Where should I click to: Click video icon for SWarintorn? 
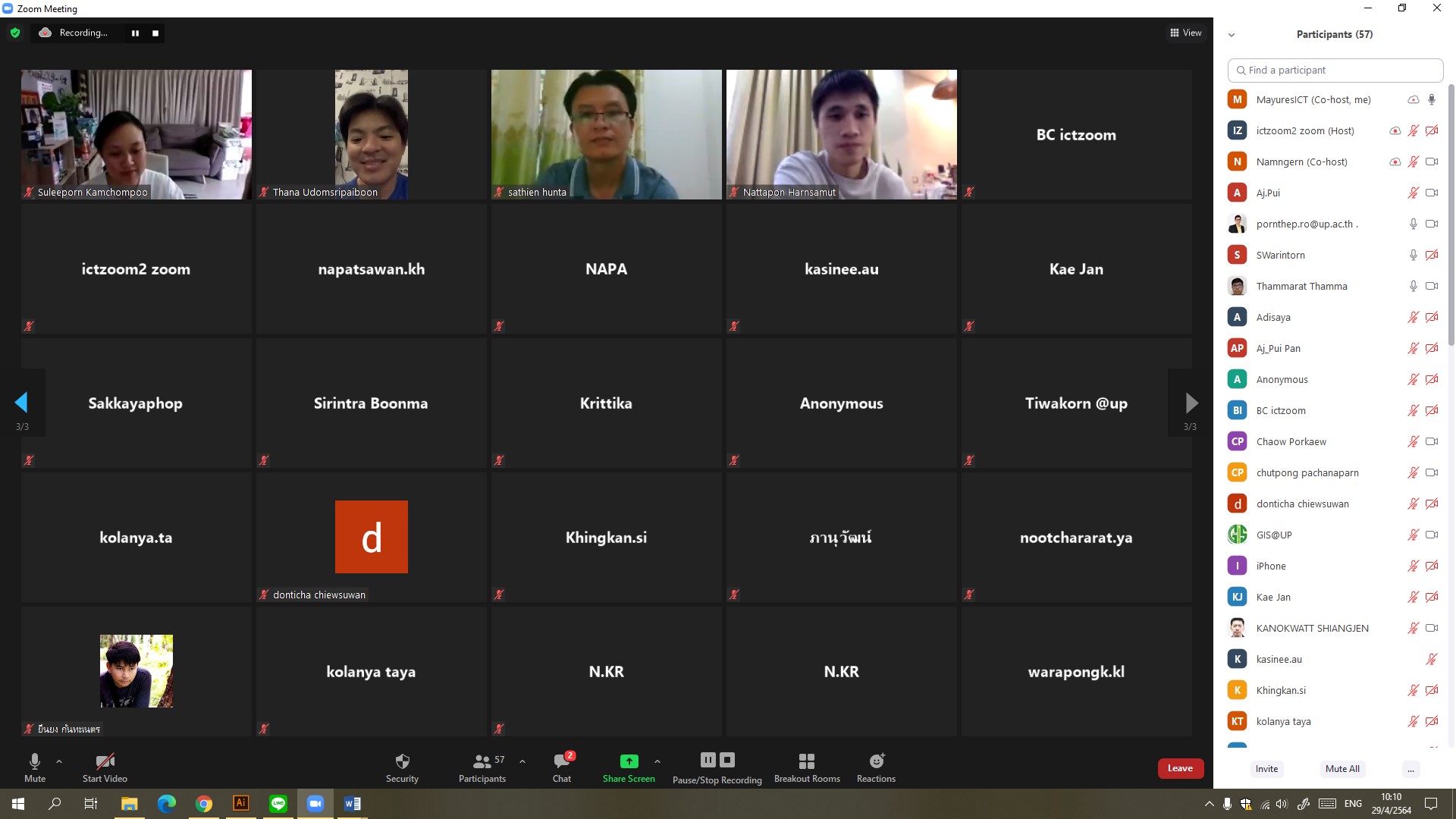(1432, 255)
